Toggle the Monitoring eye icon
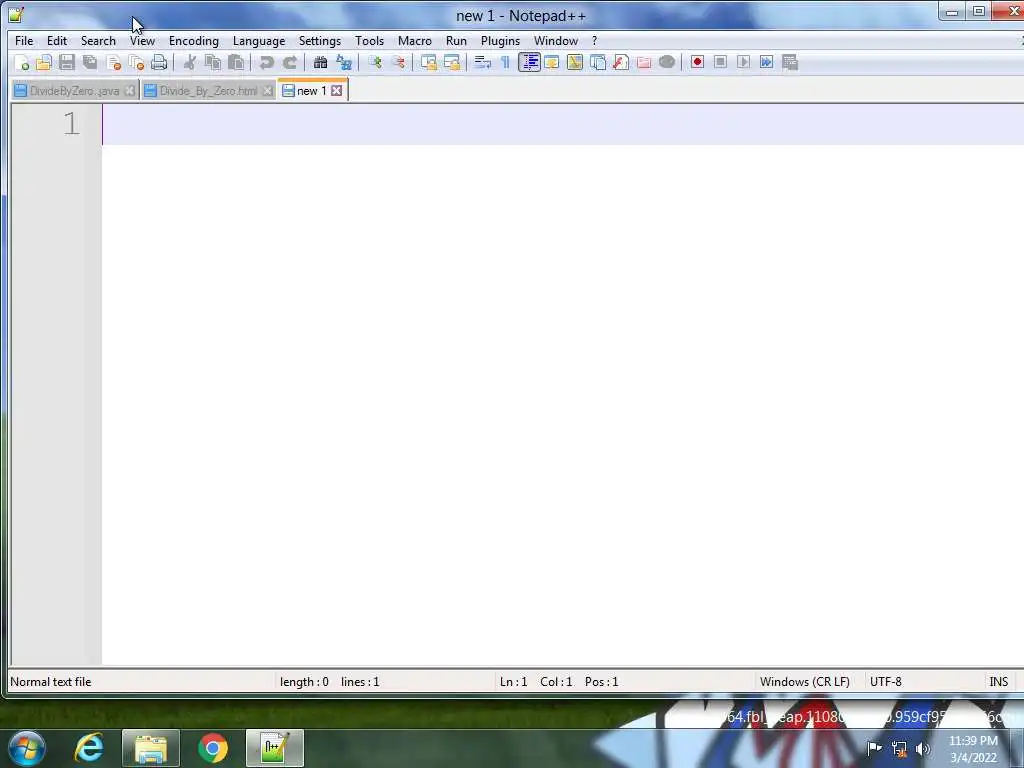 click(667, 63)
